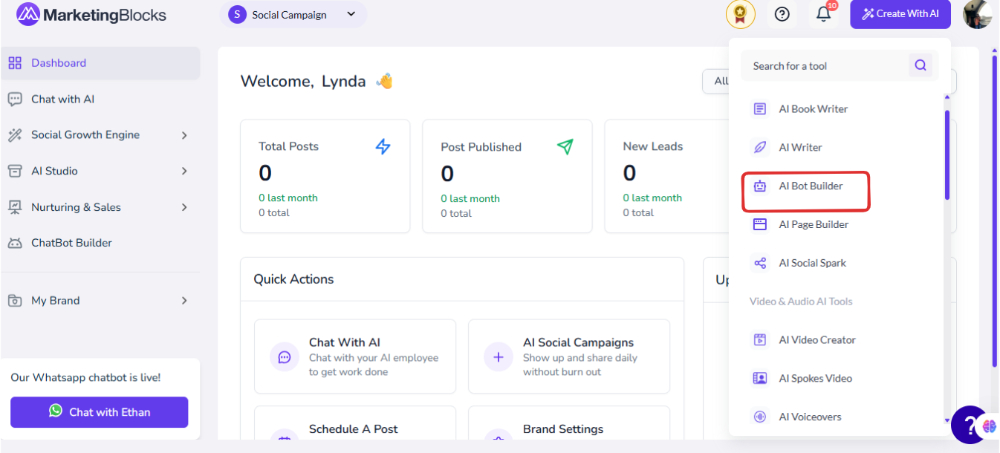Click the Total Posts lightning icon
The height and width of the screenshot is (453, 1000).
point(383,147)
